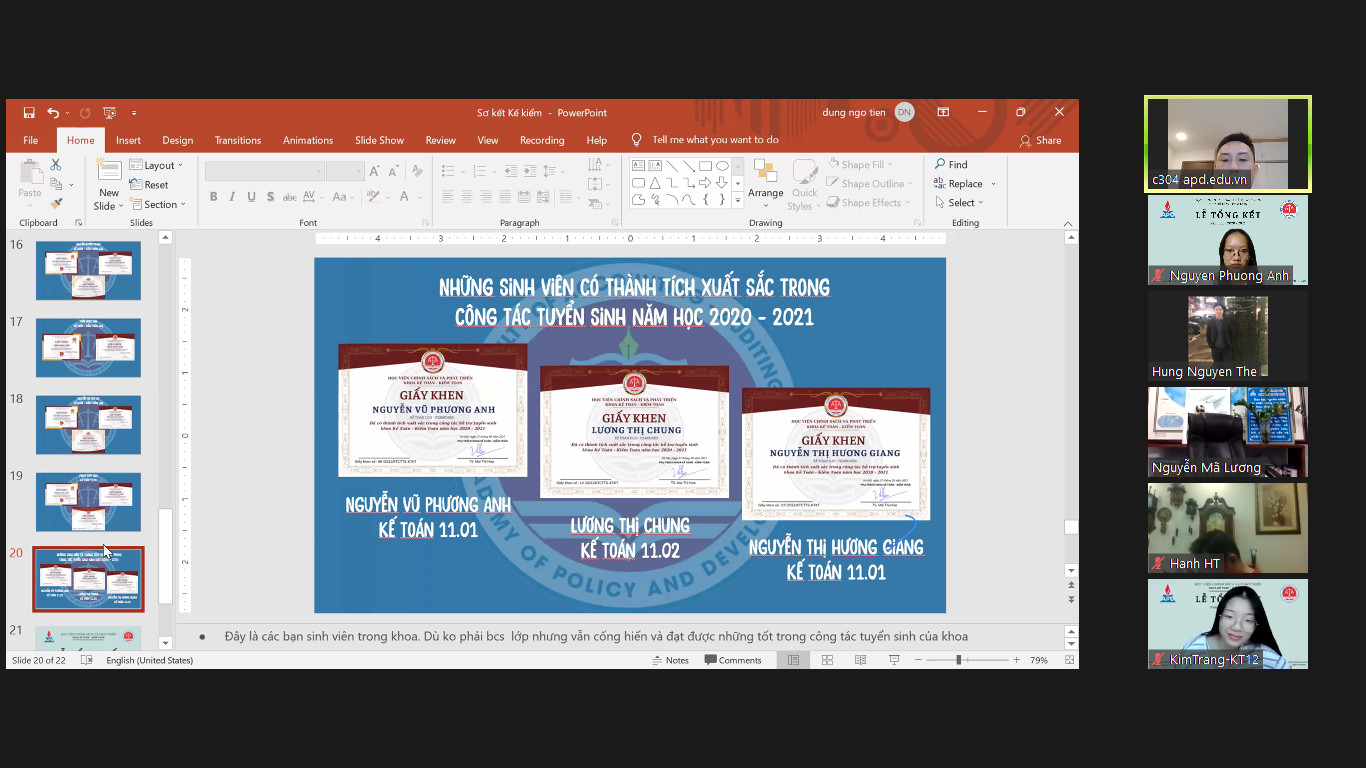The image size is (1366, 768).
Task: Toggle the Comments pane in status bar
Action: pos(733,660)
